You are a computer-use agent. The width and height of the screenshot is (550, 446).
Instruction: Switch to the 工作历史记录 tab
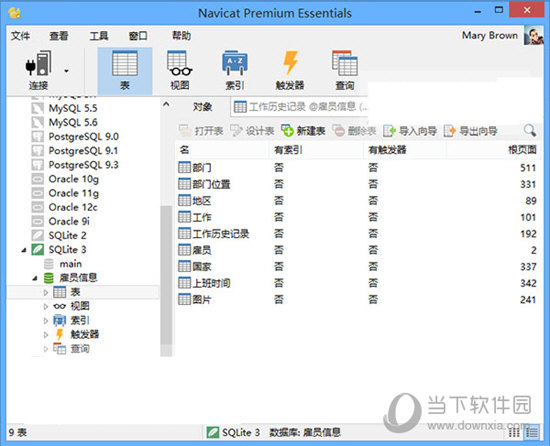click(x=300, y=107)
